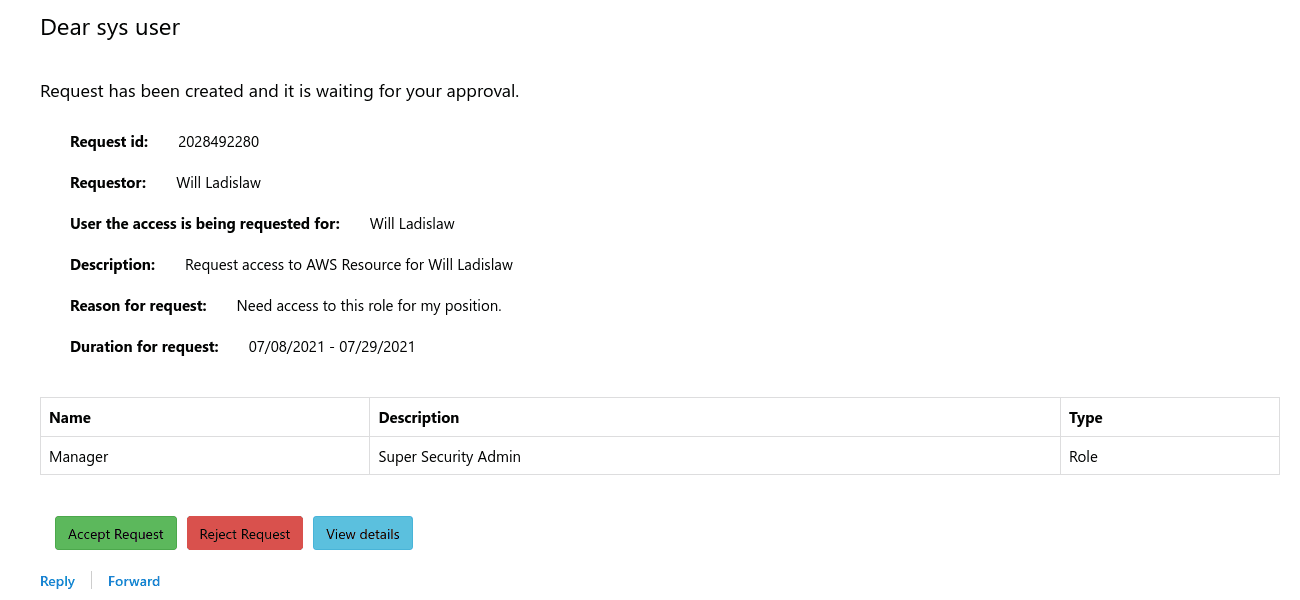
Task: Click the reason text about needing role access
Action: tap(369, 306)
